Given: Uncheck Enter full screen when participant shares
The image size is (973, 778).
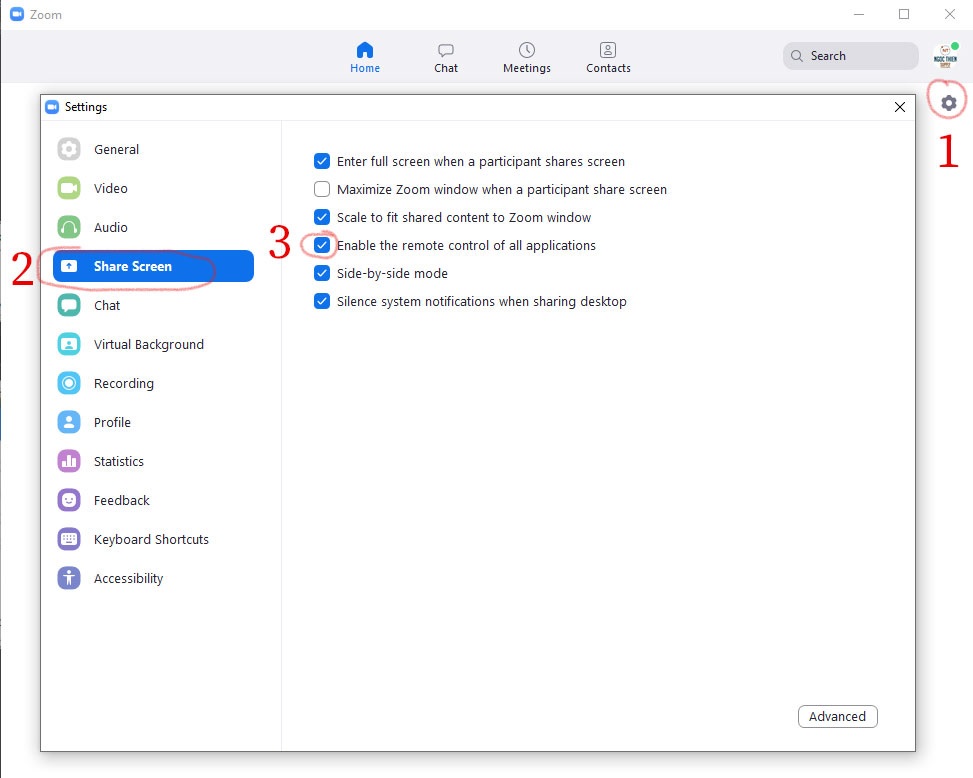Looking at the screenshot, I should [322, 161].
